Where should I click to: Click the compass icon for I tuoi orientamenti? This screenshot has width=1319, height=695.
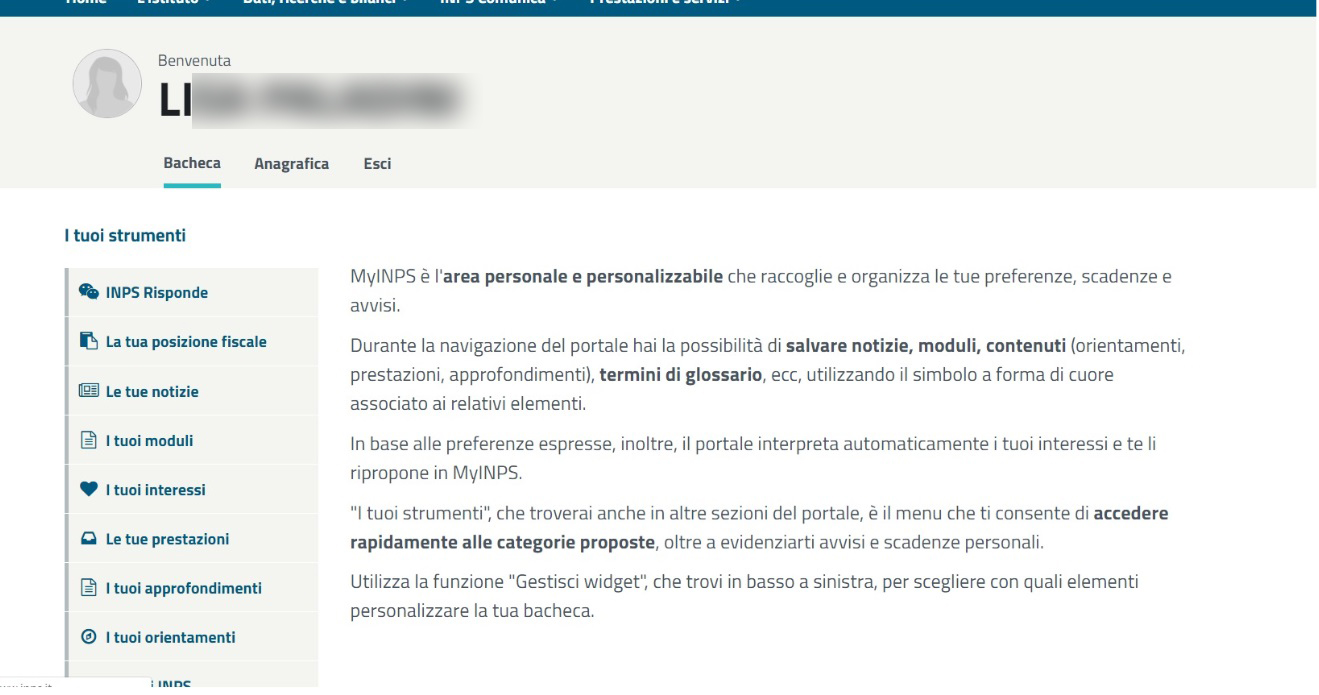click(88, 637)
